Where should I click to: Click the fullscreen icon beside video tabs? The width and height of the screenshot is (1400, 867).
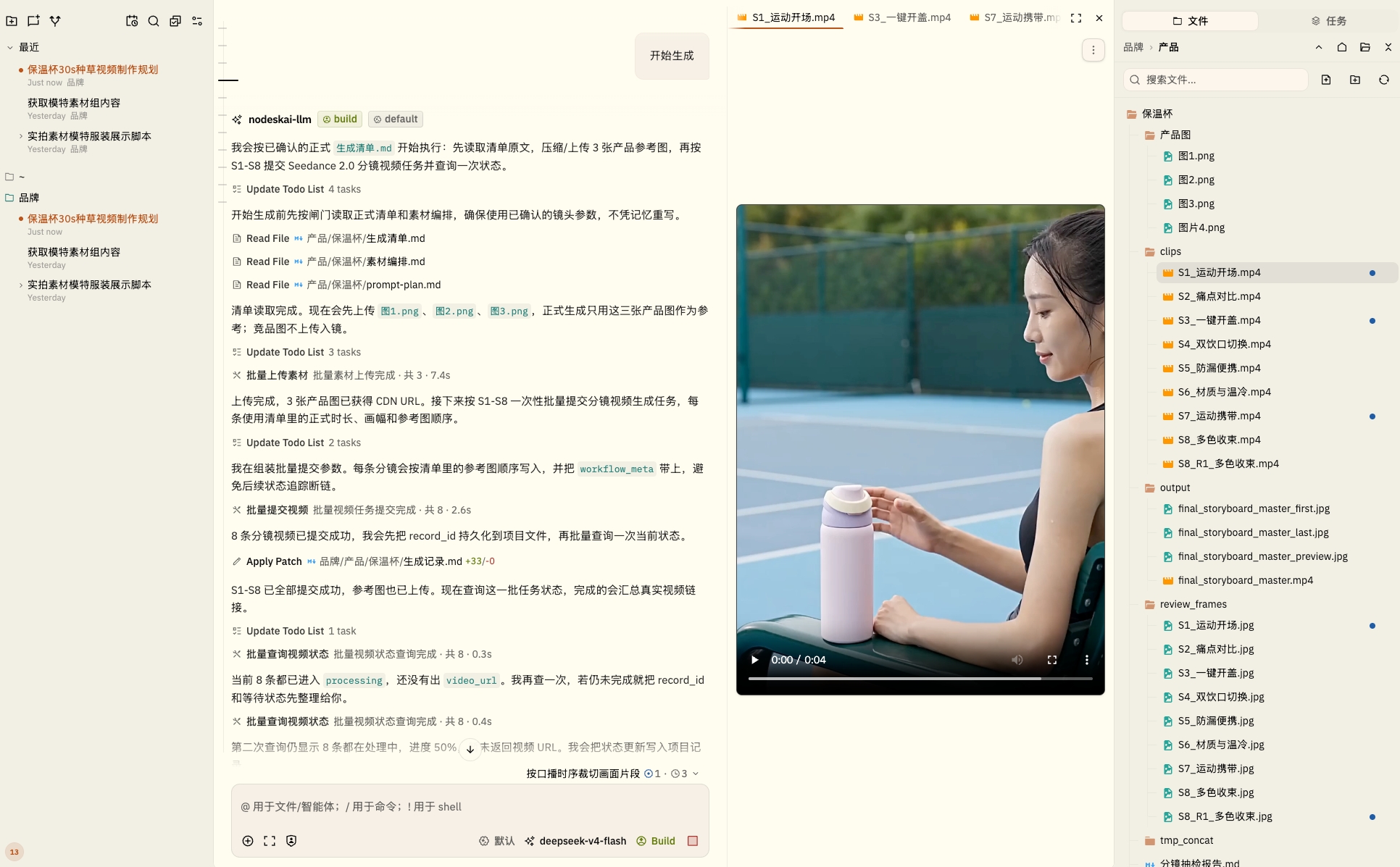1076,18
